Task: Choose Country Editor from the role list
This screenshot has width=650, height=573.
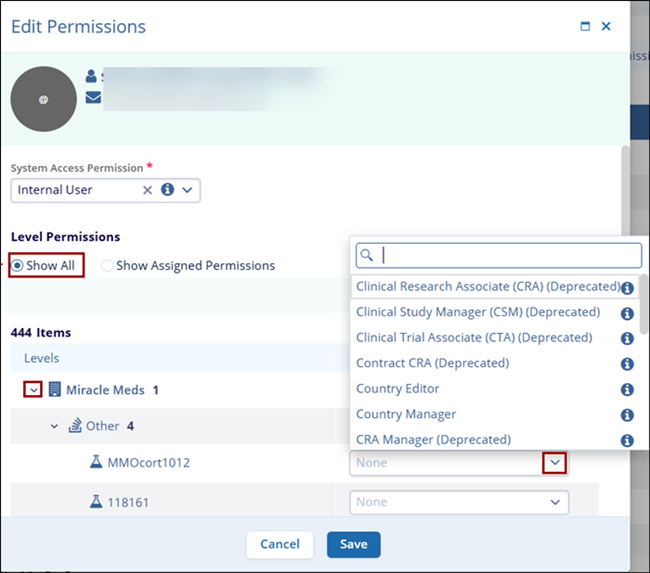Action: coord(398,389)
